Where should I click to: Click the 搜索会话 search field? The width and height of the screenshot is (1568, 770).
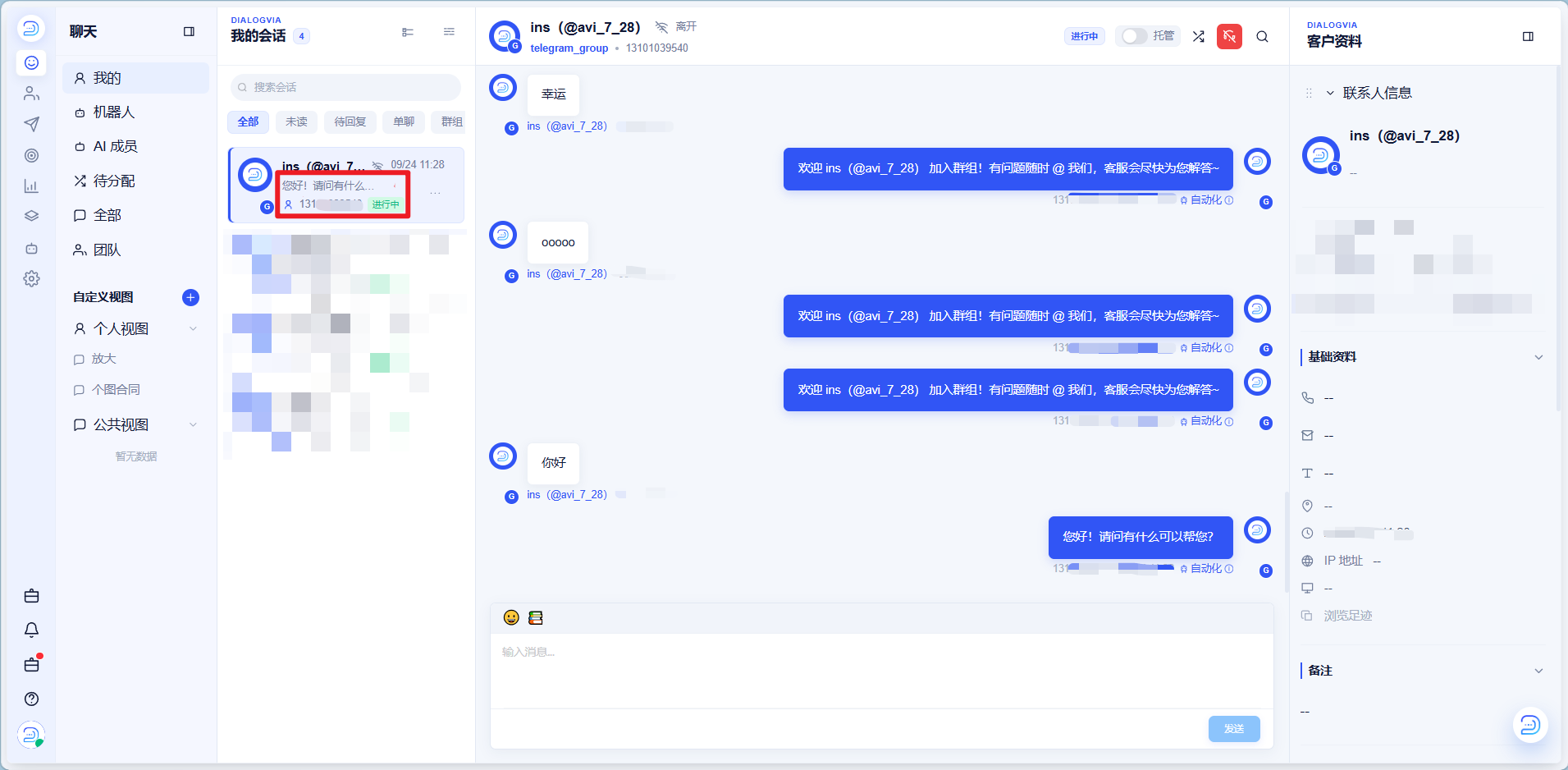click(345, 87)
